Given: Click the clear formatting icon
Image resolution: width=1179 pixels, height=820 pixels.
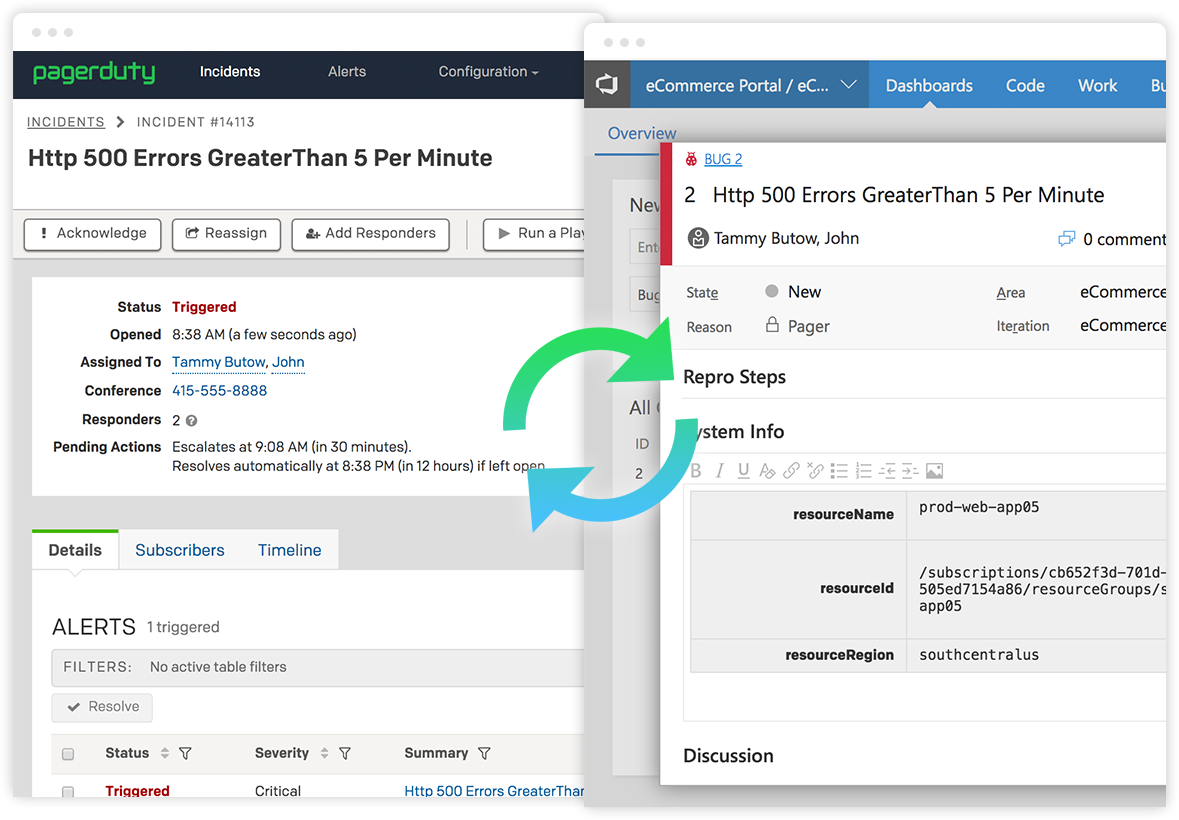Looking at the screenshot, I should 767,471.
